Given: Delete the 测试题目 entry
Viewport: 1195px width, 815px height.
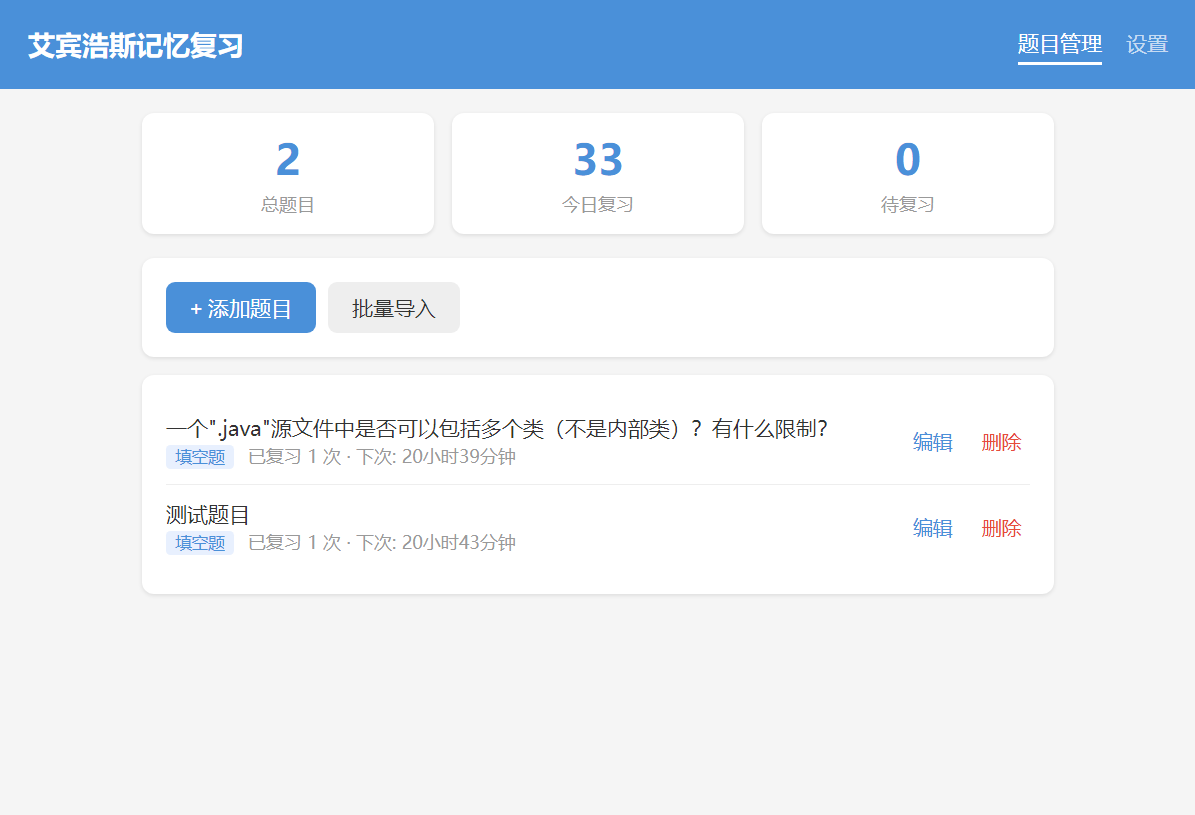Looking at the screenshot, I should tap(1001, 528).
